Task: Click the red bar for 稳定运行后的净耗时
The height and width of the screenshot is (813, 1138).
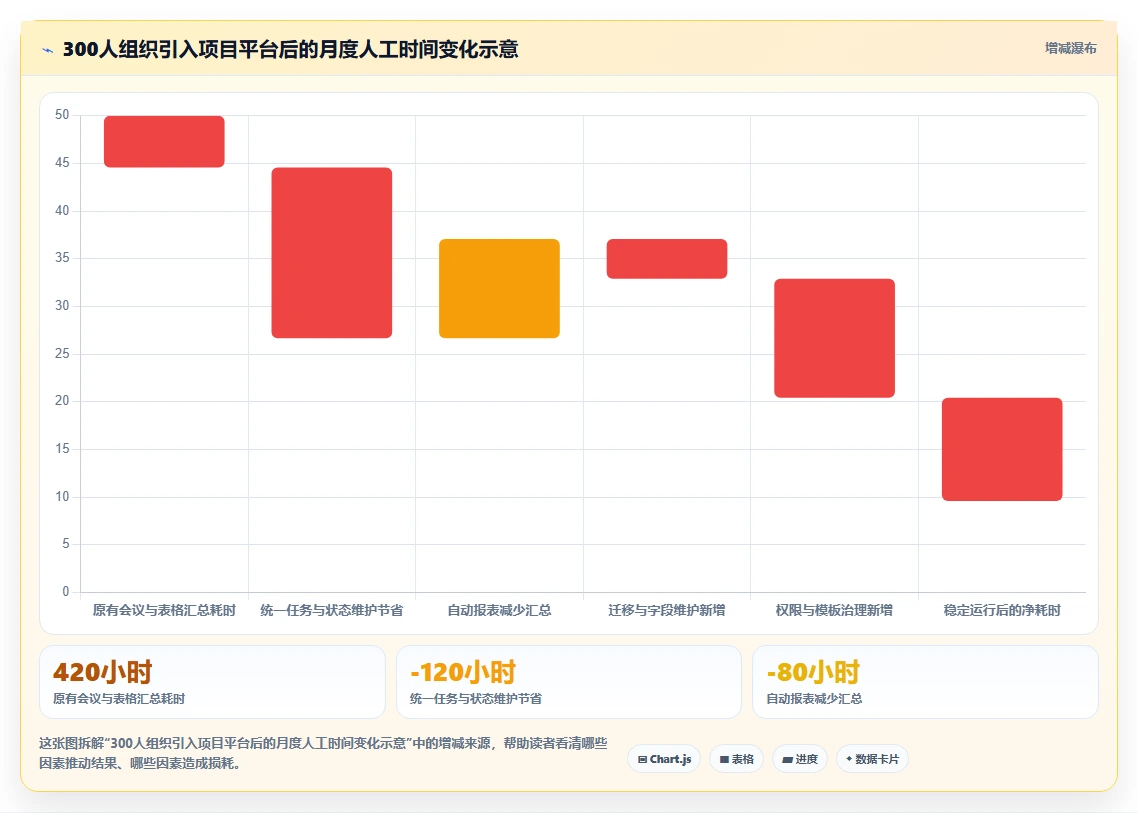Action: (1002, 449)
